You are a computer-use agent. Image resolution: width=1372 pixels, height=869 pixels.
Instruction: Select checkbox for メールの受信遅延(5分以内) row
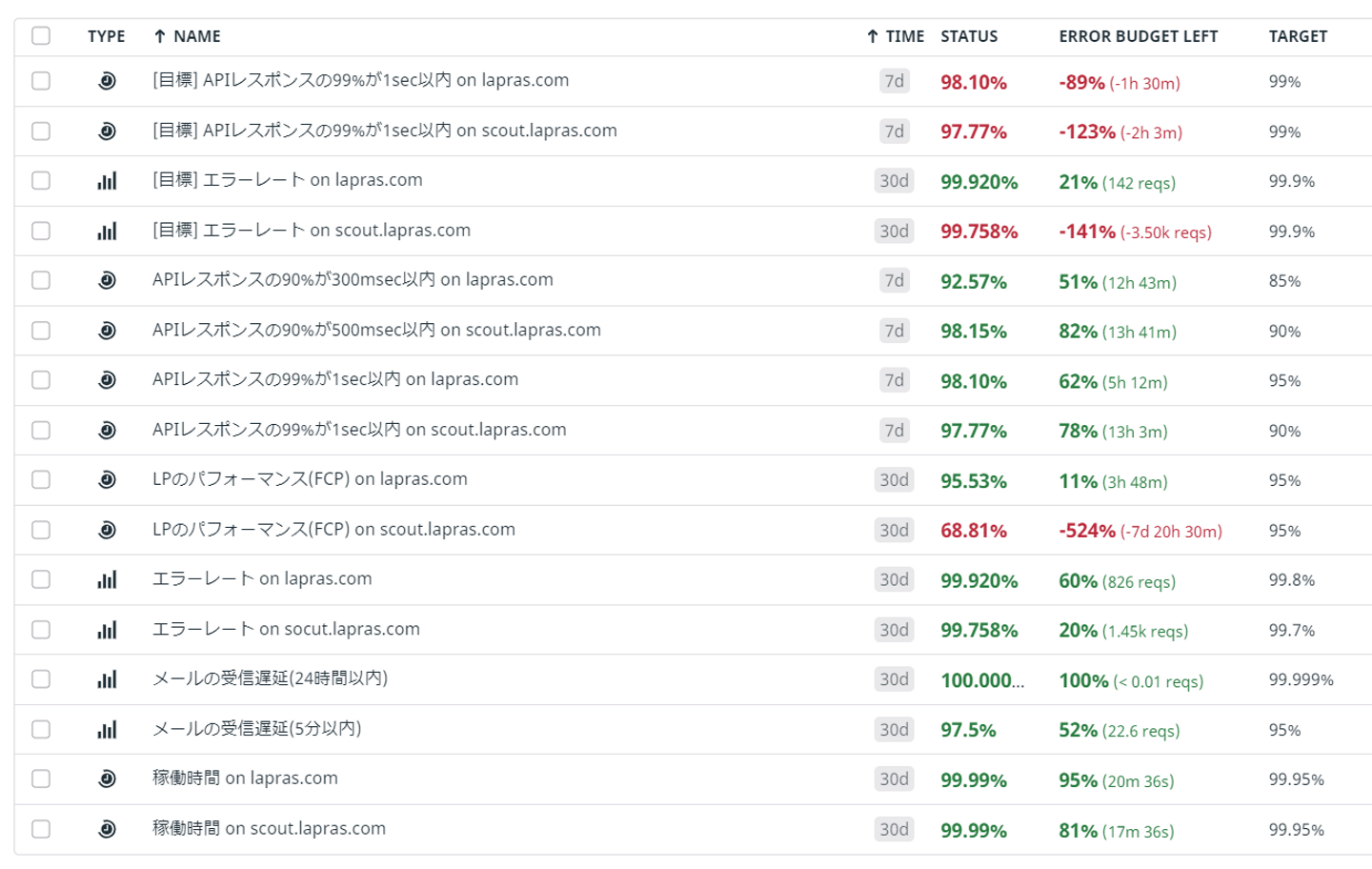[x=41, y=730]
